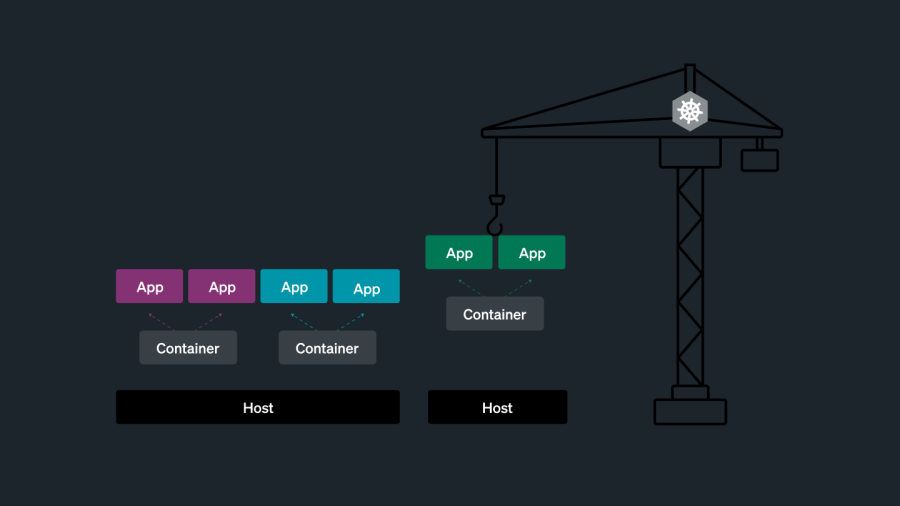Image resolution: width=900 pixels, height=506 pixels.
Task: Click the pink dotted arrow to the leftmost App
Action: click(x=160, y=320)
